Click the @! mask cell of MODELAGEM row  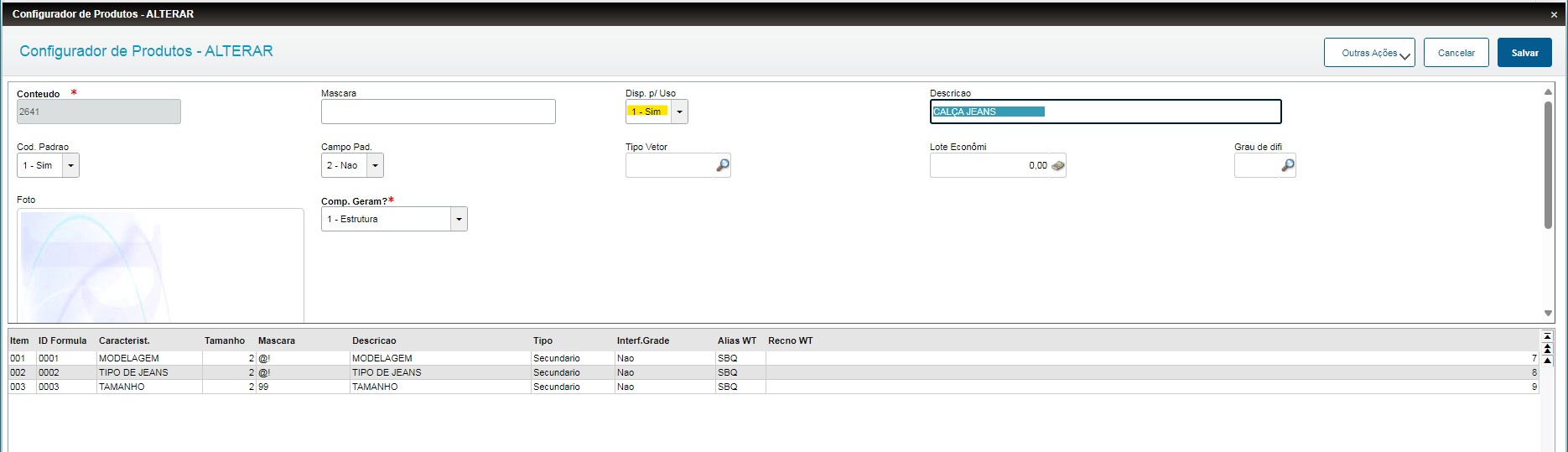[303, 358]
